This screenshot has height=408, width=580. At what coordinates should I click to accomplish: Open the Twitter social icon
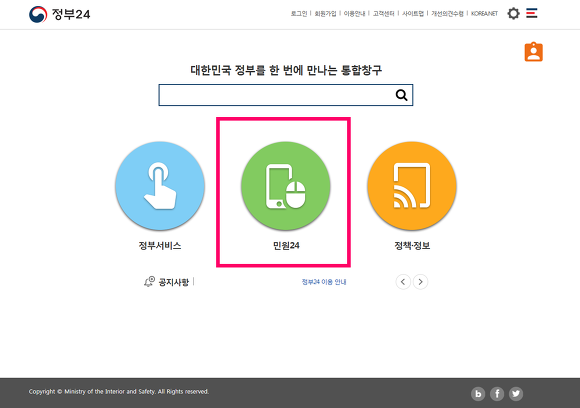point(516,394)
